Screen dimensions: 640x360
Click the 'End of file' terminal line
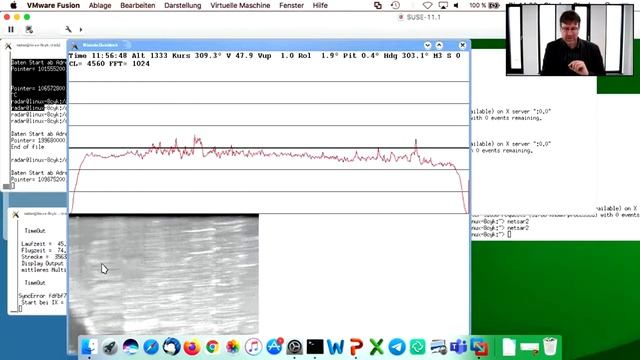[27, 147]
